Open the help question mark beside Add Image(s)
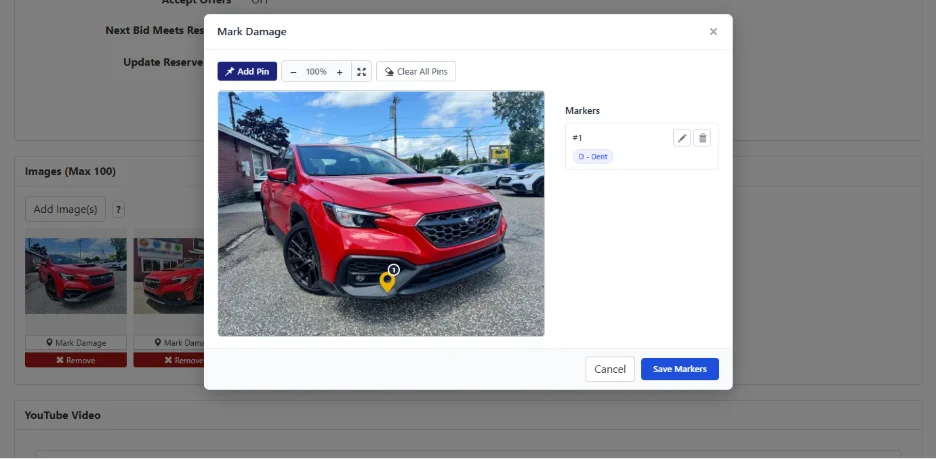Screen dimensions: 936x459 [x=119, y=210]
